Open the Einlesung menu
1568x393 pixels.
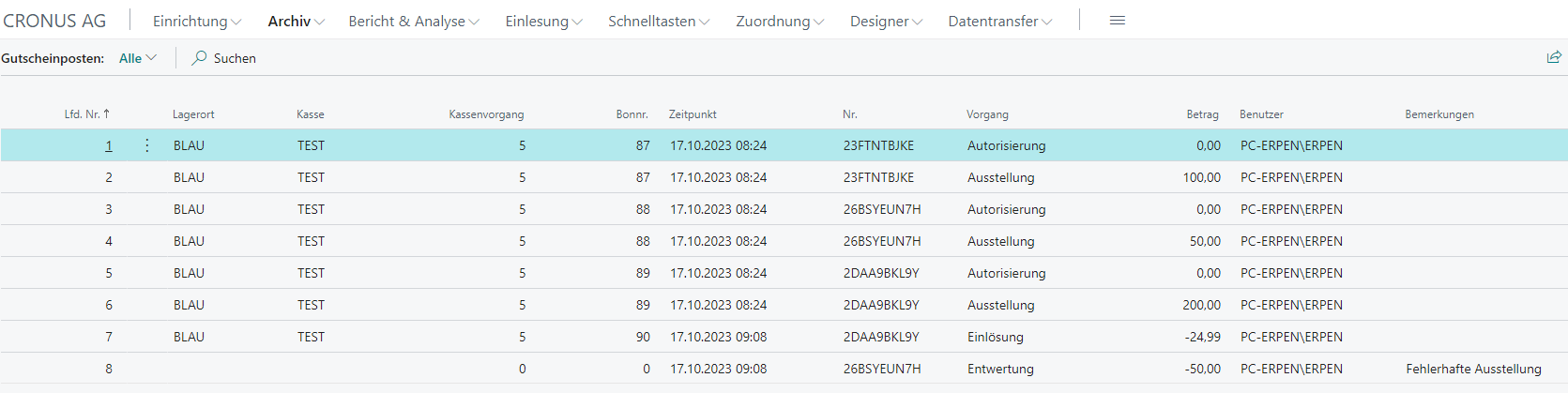543,21
